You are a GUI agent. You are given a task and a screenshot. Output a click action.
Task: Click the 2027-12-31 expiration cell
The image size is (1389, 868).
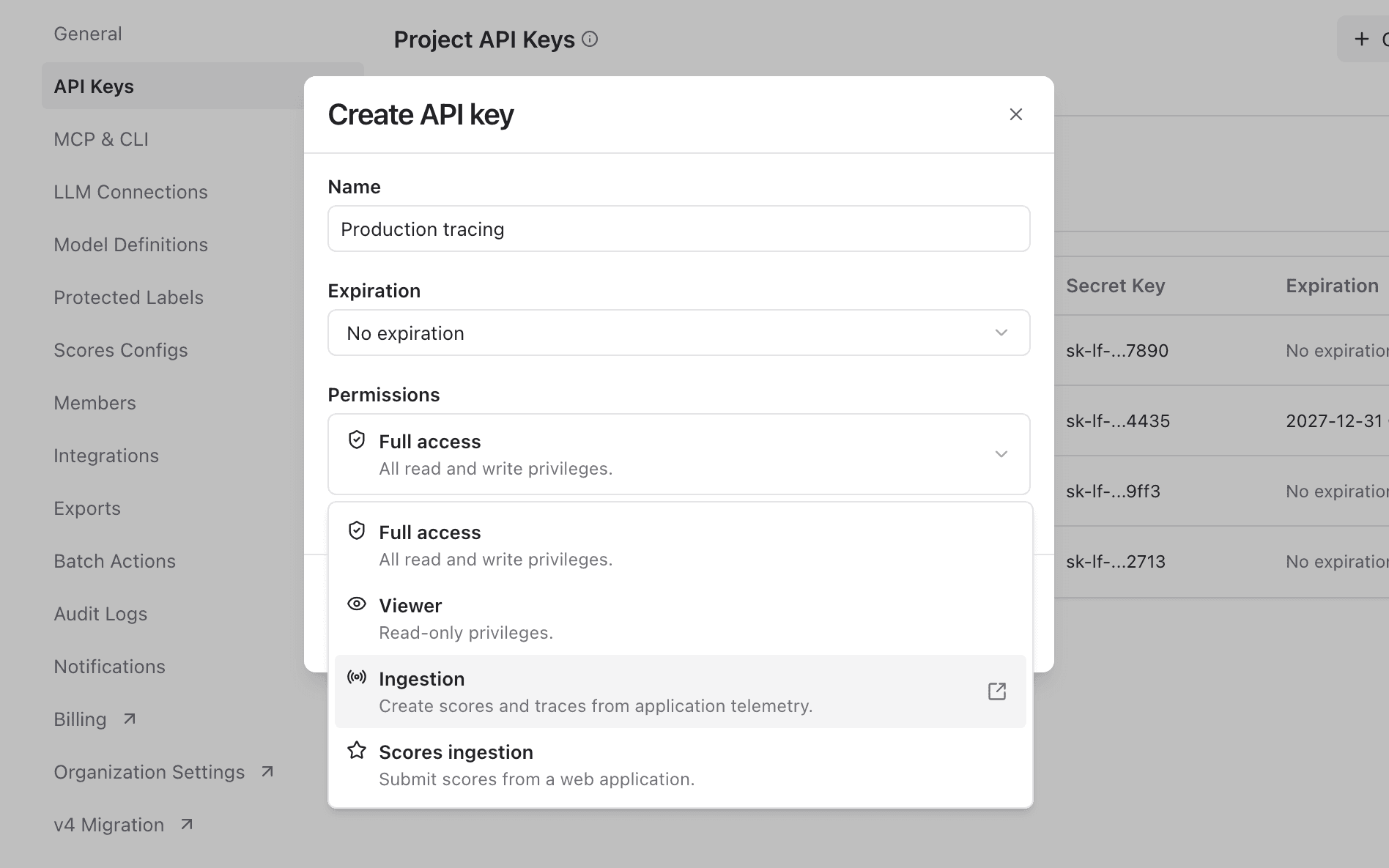coord(1334,420)
